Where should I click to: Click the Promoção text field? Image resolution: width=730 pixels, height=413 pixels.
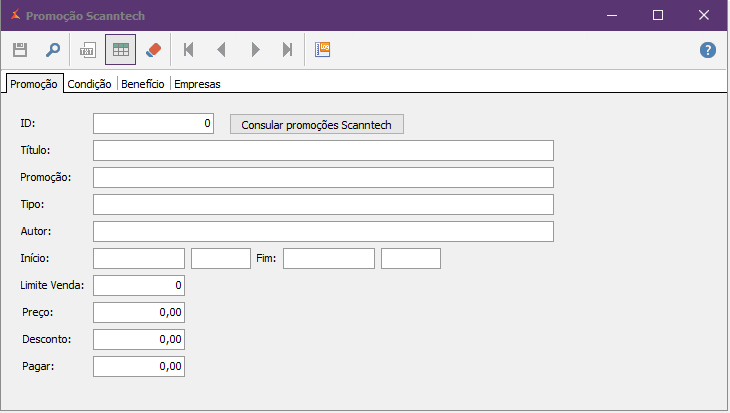pyautogui.click(x=323, y=177)
